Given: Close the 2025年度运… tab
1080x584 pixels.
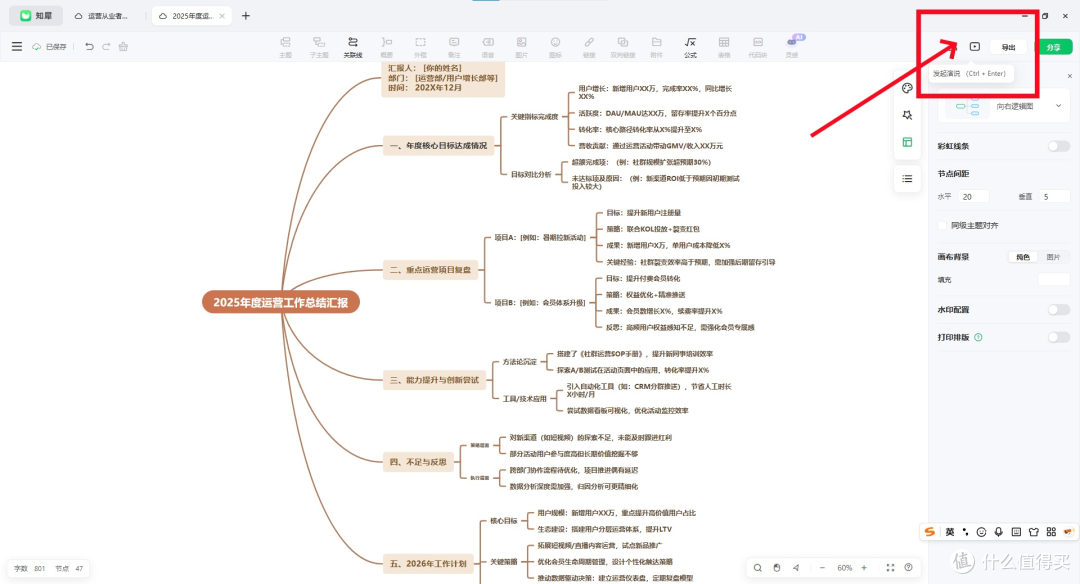Looking at the screenshot, I should point(222,16).
